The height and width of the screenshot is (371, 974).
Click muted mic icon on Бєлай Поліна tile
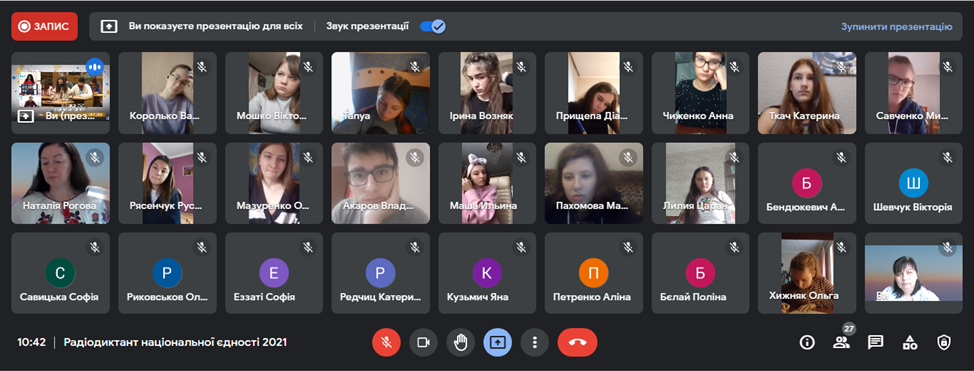tap(735, 248)
